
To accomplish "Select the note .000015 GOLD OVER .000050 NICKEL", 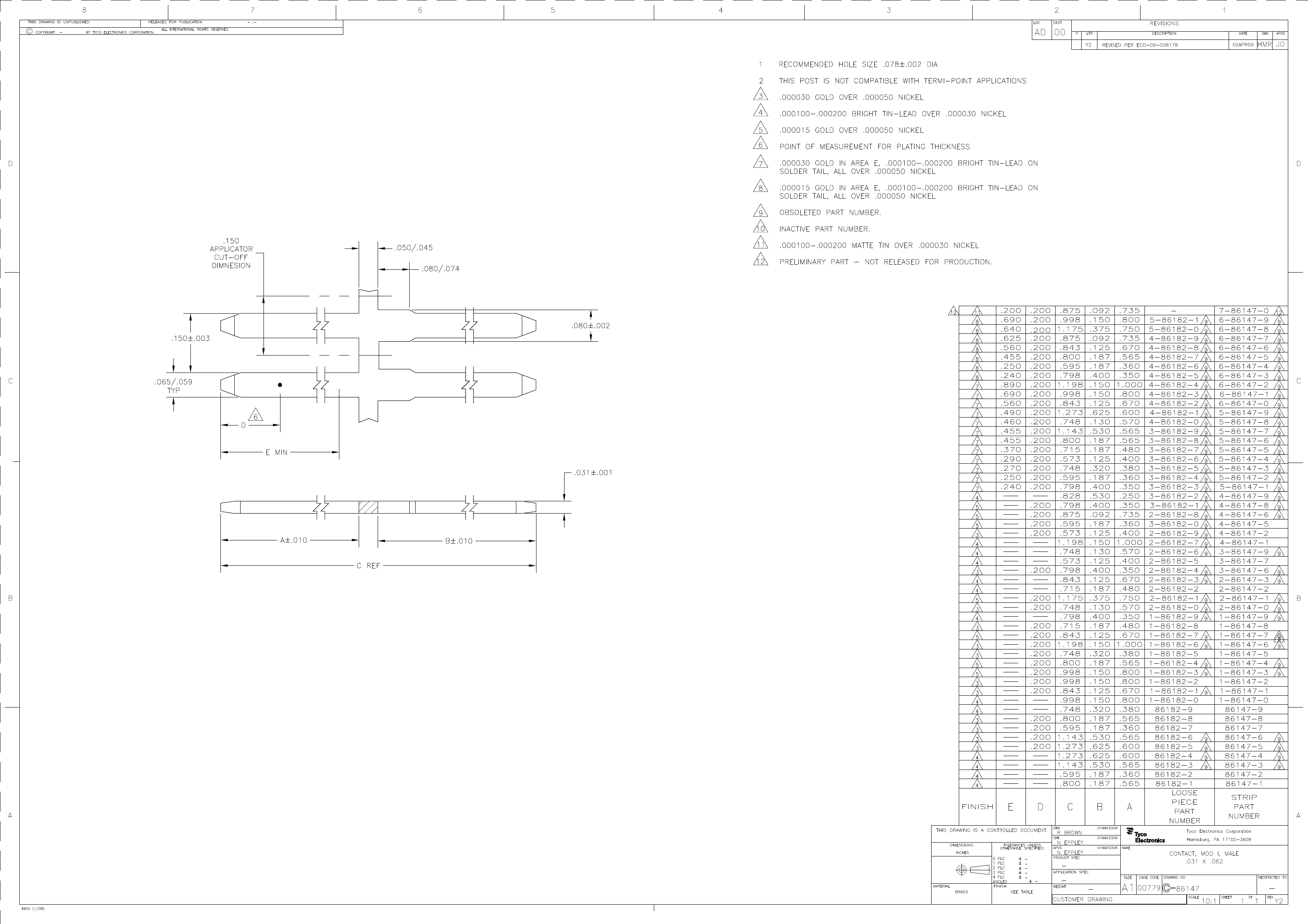I will click(x=851, y=130).
